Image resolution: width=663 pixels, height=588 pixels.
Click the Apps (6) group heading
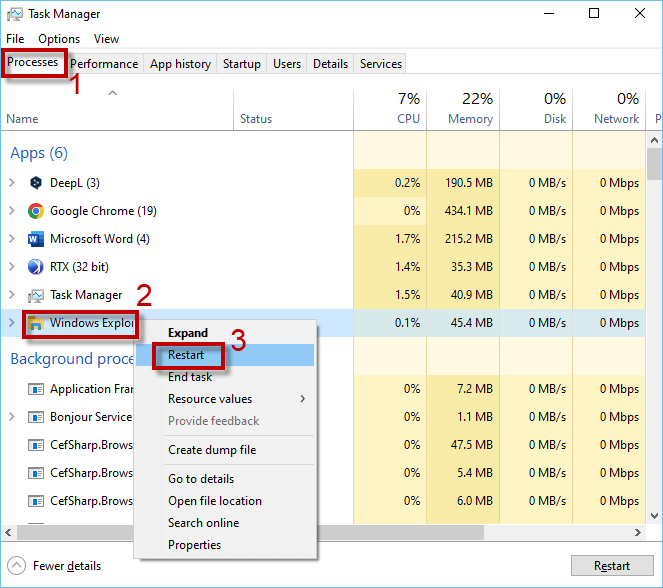[39, 153]
